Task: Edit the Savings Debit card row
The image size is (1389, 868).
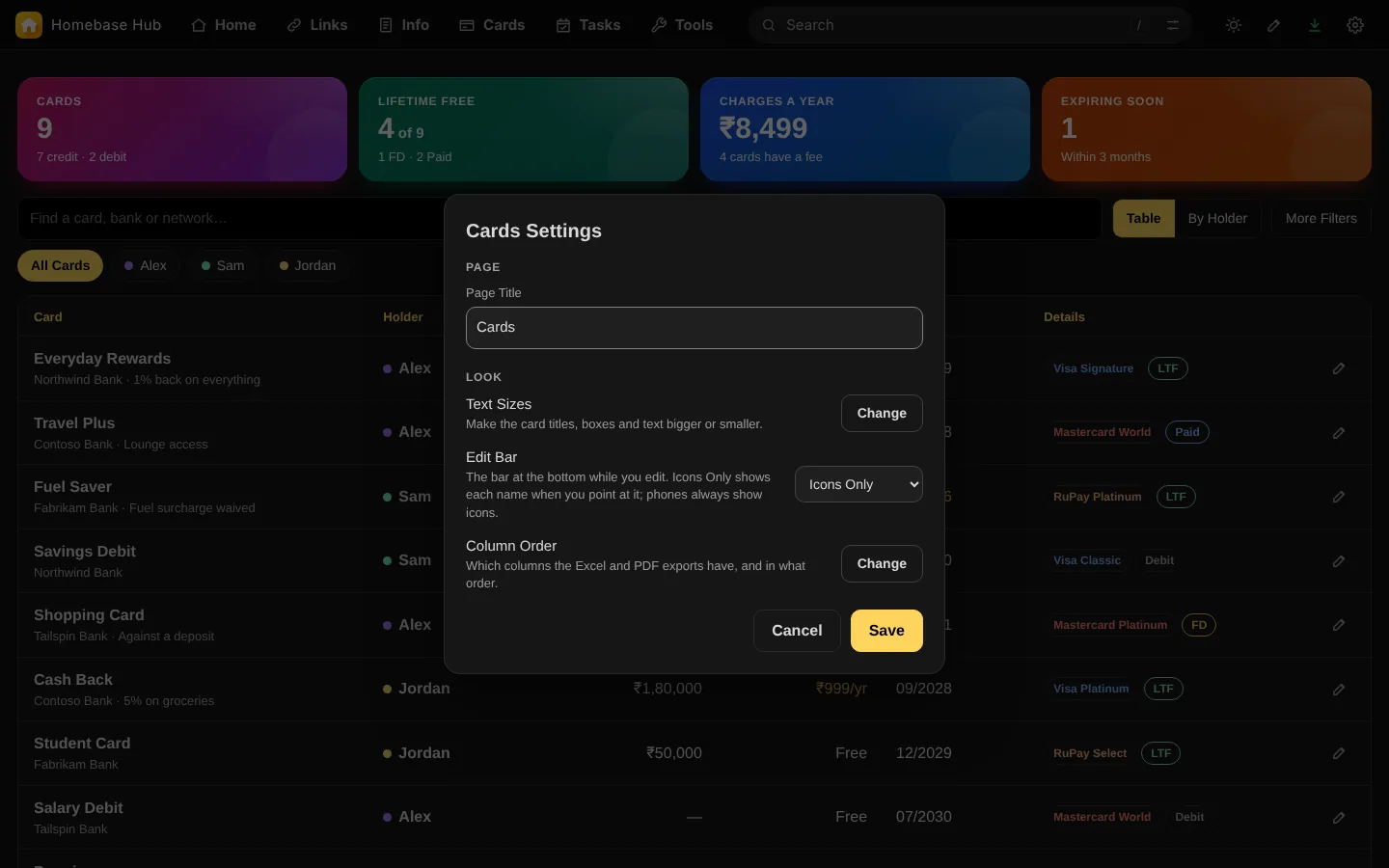Action: click(1339, 561)
